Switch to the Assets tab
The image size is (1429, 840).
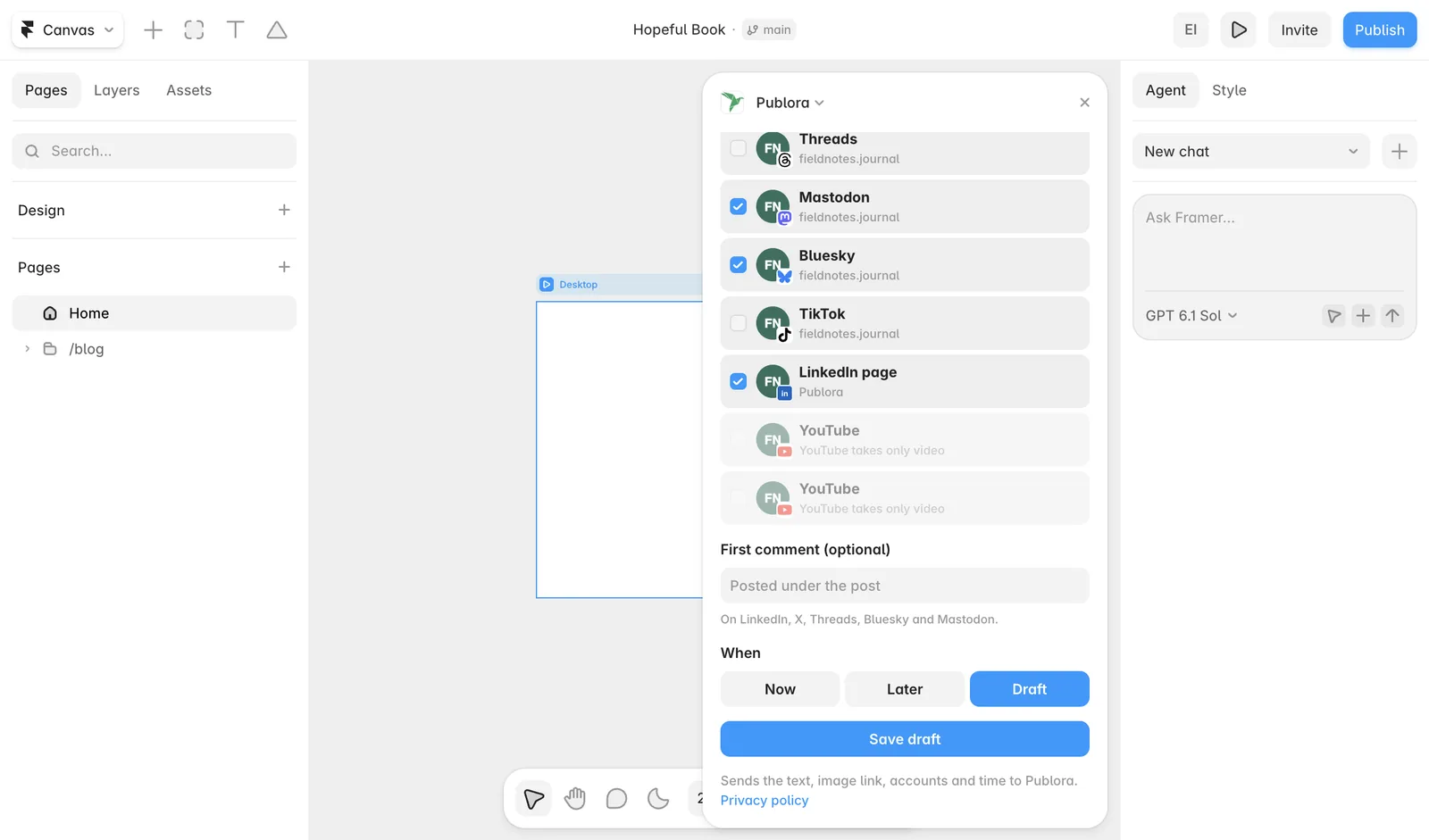click(189, 90)
